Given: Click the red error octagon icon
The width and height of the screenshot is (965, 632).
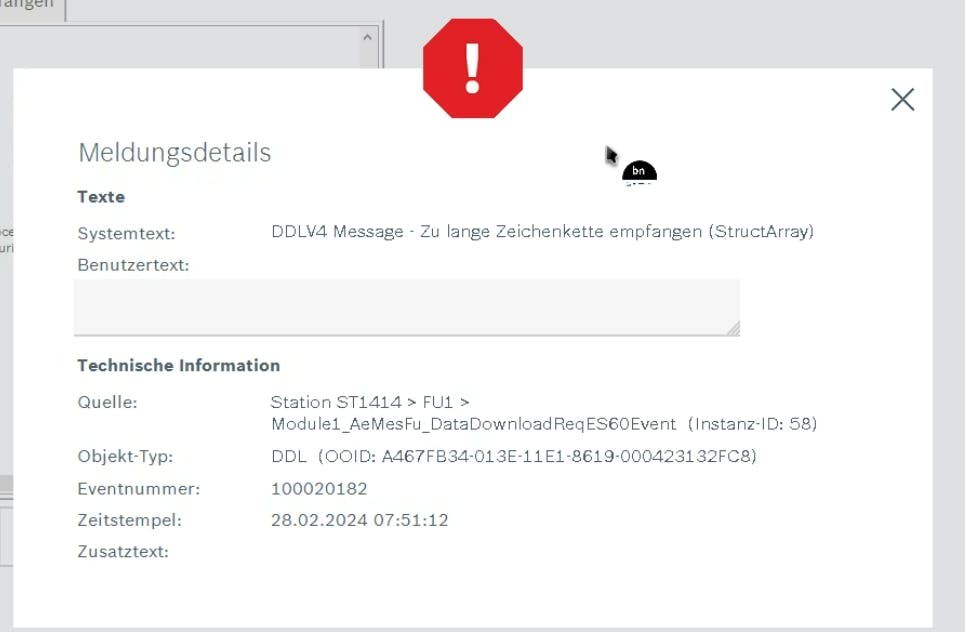Looking at the screenshot, I should coord(473,68).
